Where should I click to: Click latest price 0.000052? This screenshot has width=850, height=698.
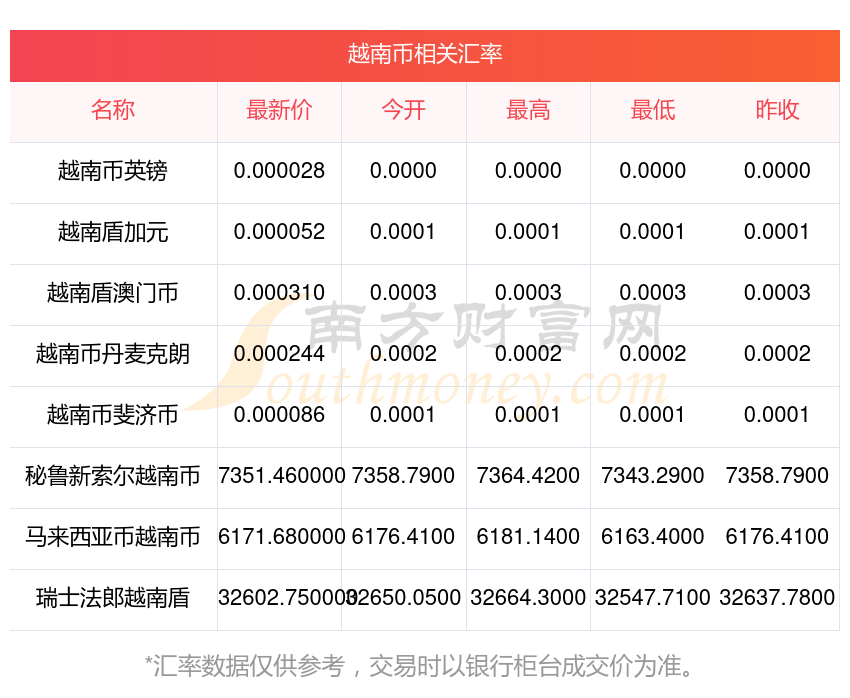click(279, 232)
